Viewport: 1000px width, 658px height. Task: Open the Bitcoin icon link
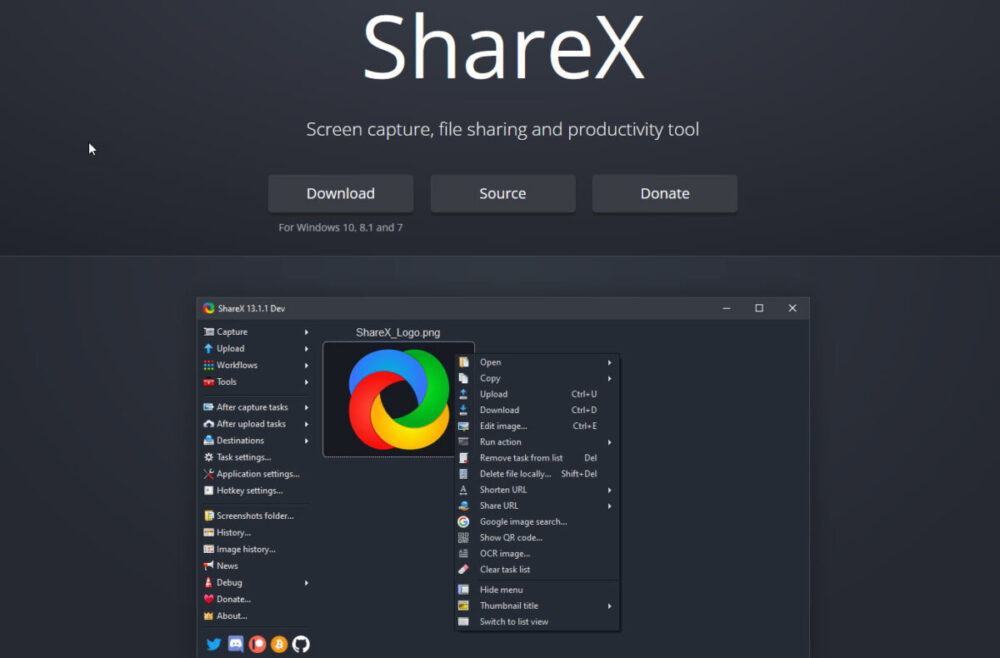click(x=279, y=644)
